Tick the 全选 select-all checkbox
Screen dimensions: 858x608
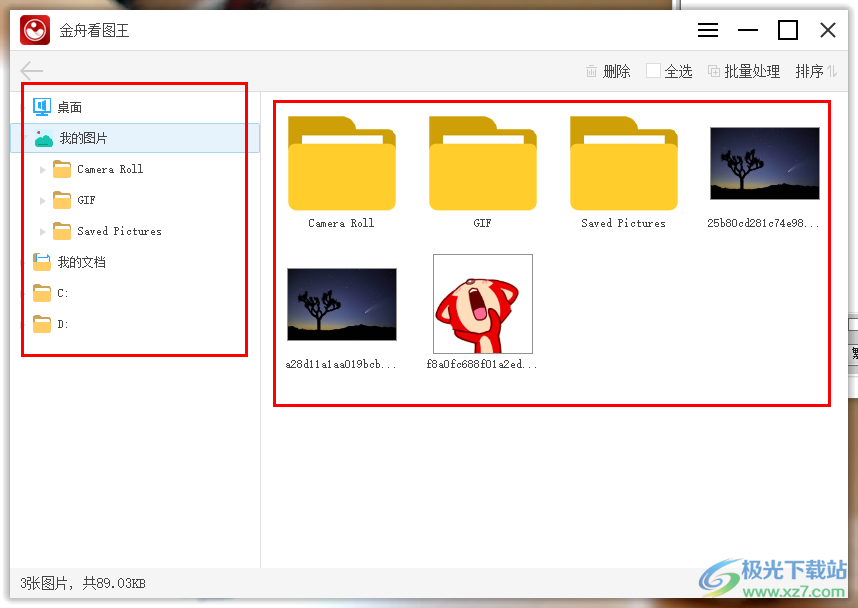[653, 71]
